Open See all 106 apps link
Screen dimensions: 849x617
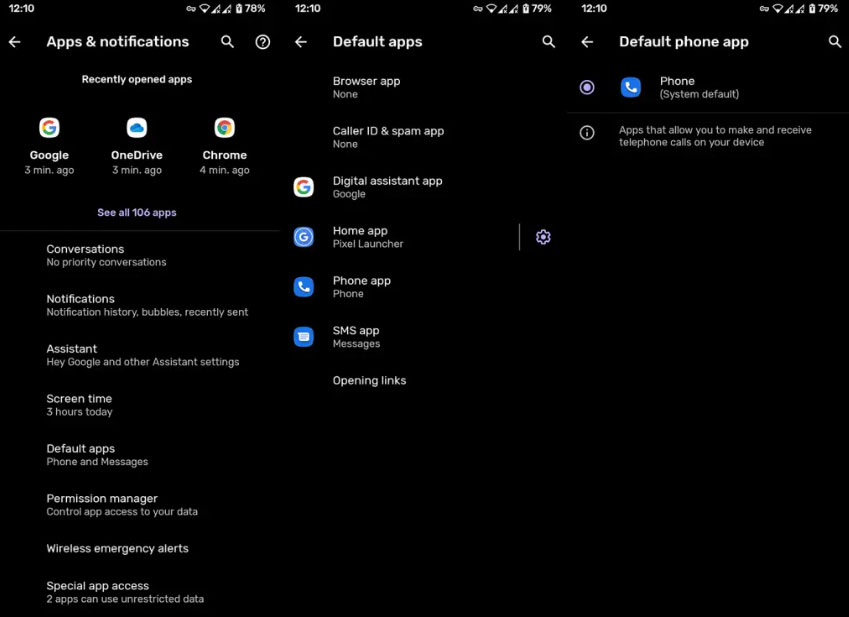point(137,213)
